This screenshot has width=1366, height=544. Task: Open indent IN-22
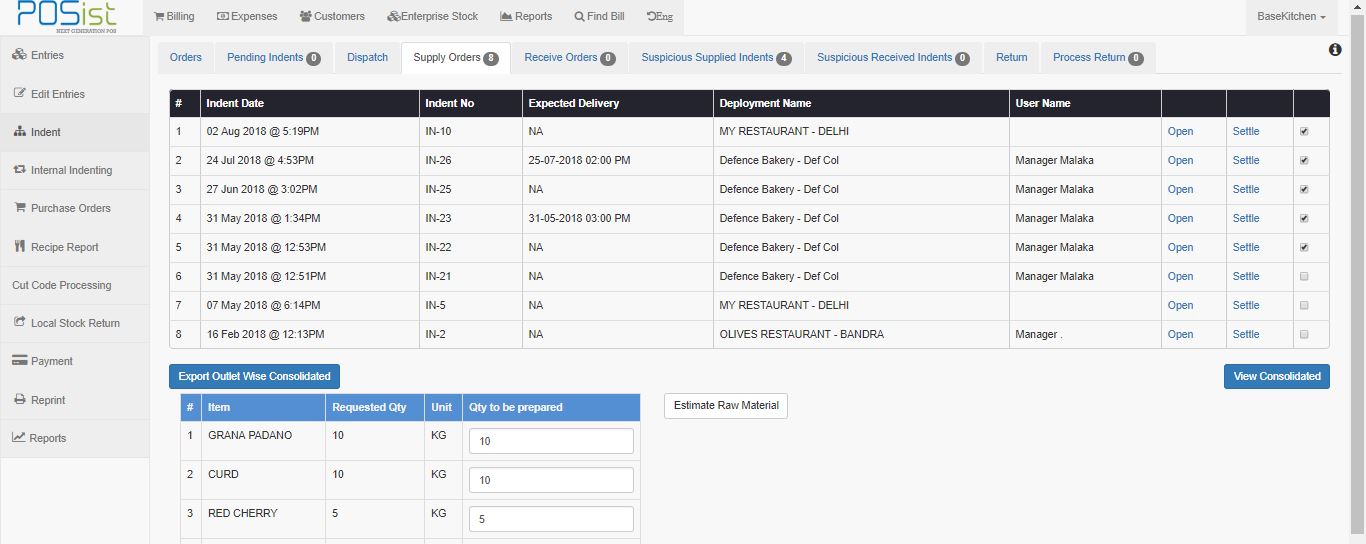pyautogui.click(x=1180, y=247)
